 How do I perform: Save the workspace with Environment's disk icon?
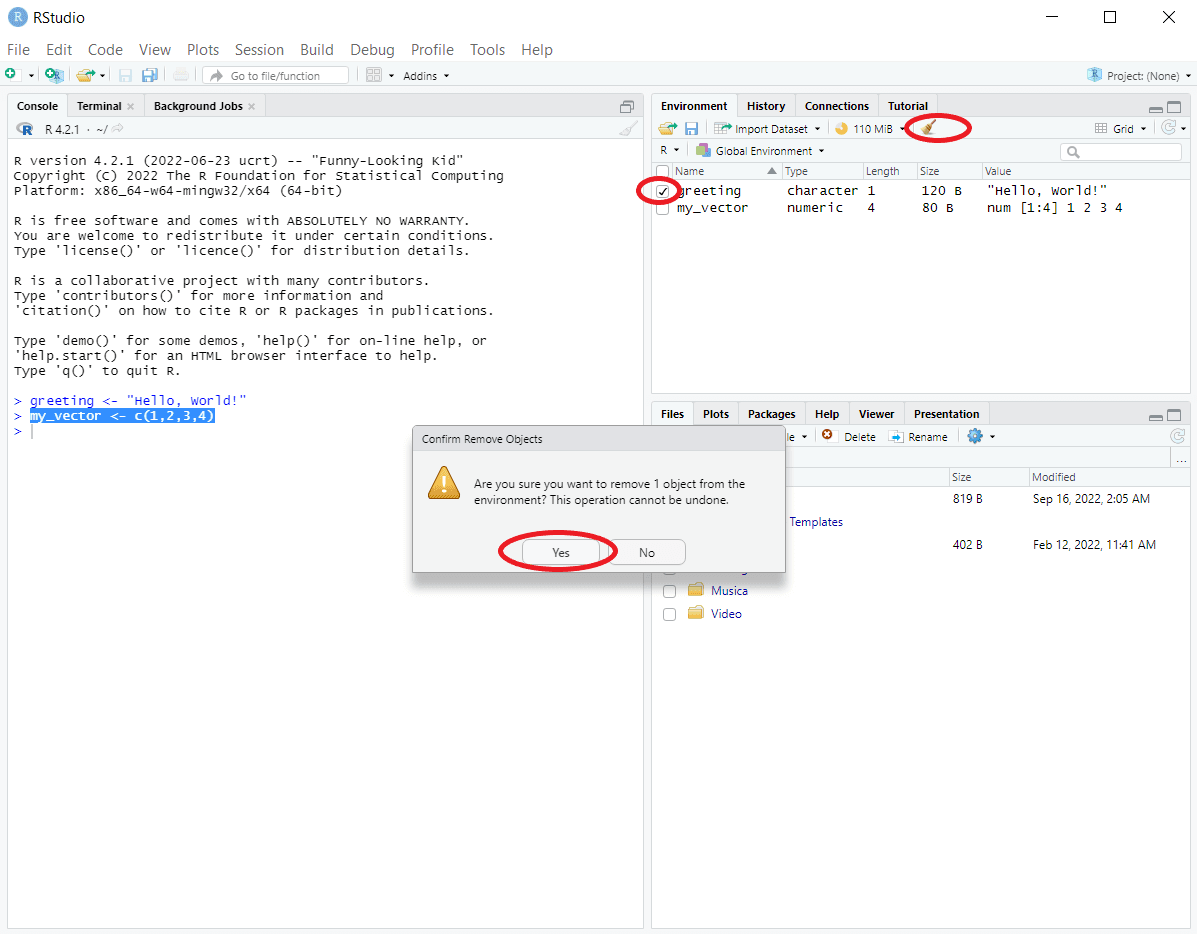691,128
